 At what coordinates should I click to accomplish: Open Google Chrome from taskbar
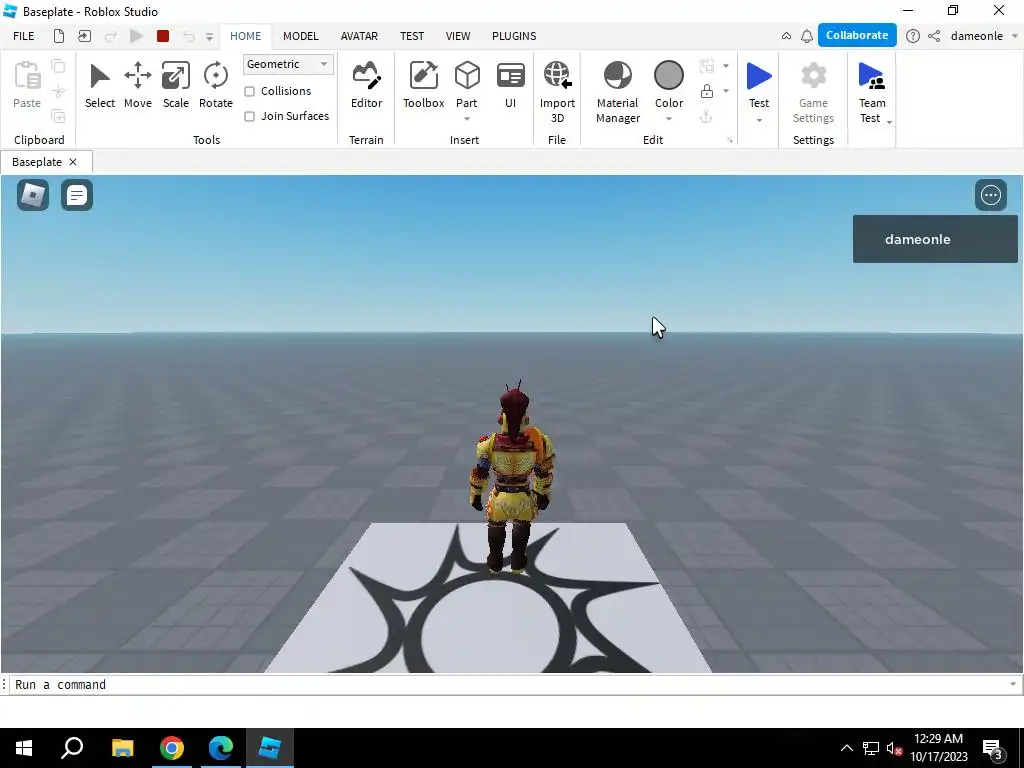(x=172, y=748)
